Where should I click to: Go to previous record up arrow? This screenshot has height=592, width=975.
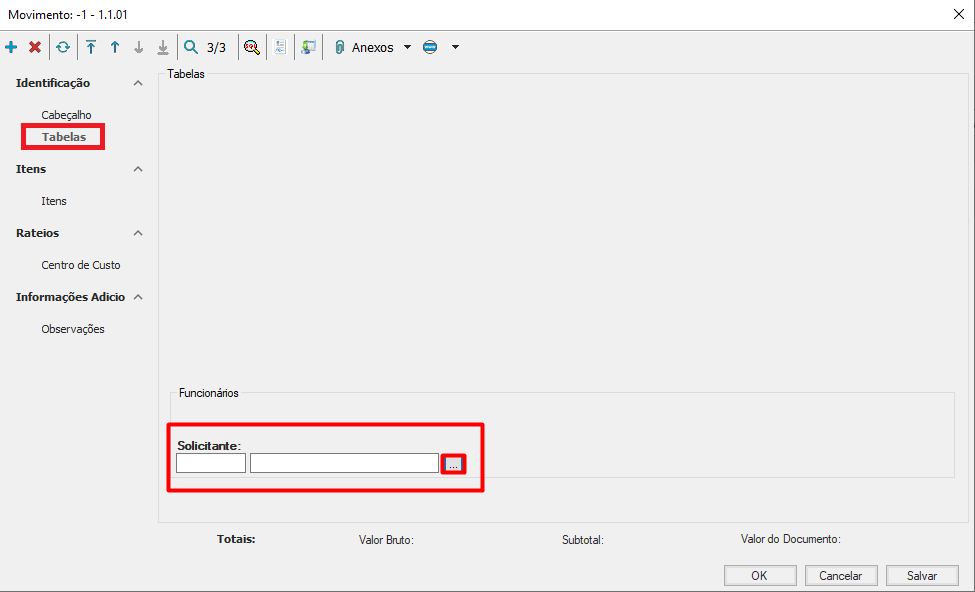[x=115, y=47]
